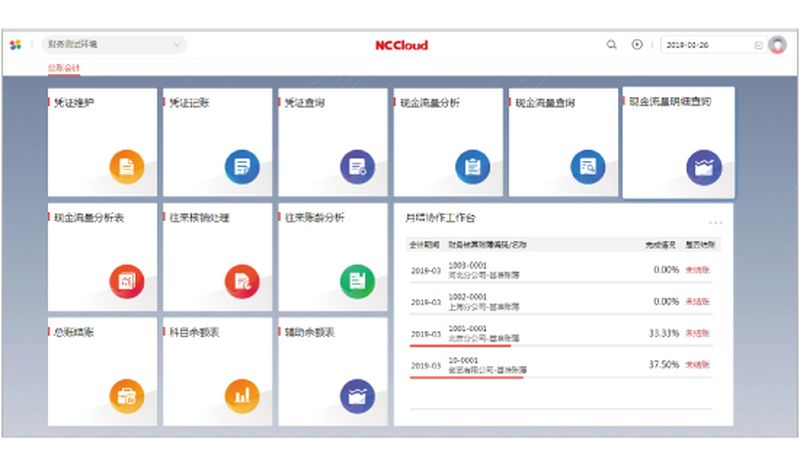800x465 pixels.
Task: Click the 现金流量查询 search-document icon
Action: click(x=587, y=166)
